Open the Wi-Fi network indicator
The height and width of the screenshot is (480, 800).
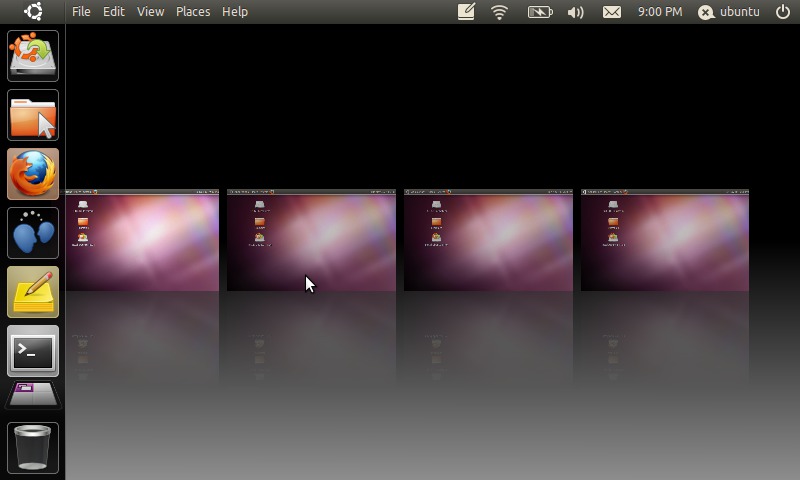click(x=500, y=12)
